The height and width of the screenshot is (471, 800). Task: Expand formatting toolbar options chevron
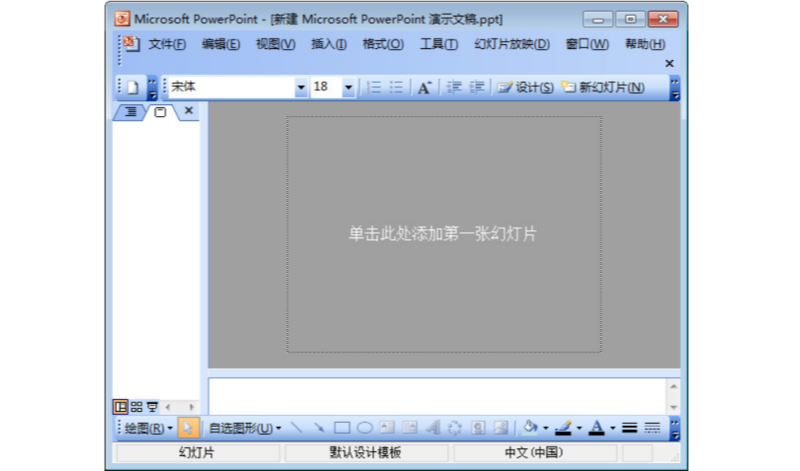point(675,88)
